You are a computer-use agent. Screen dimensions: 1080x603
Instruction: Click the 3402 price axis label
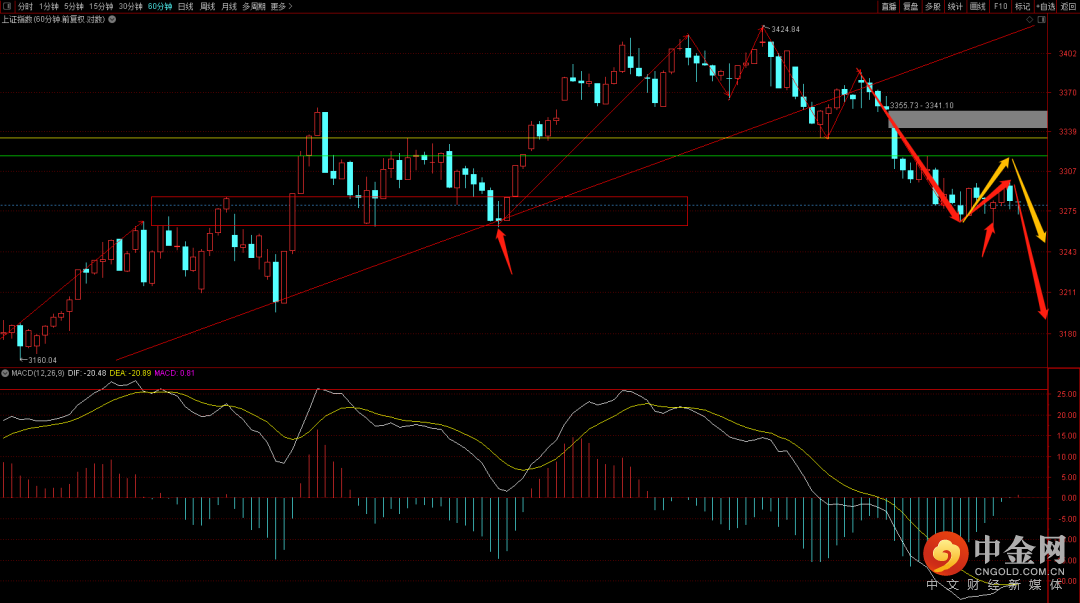point(1067,53)
